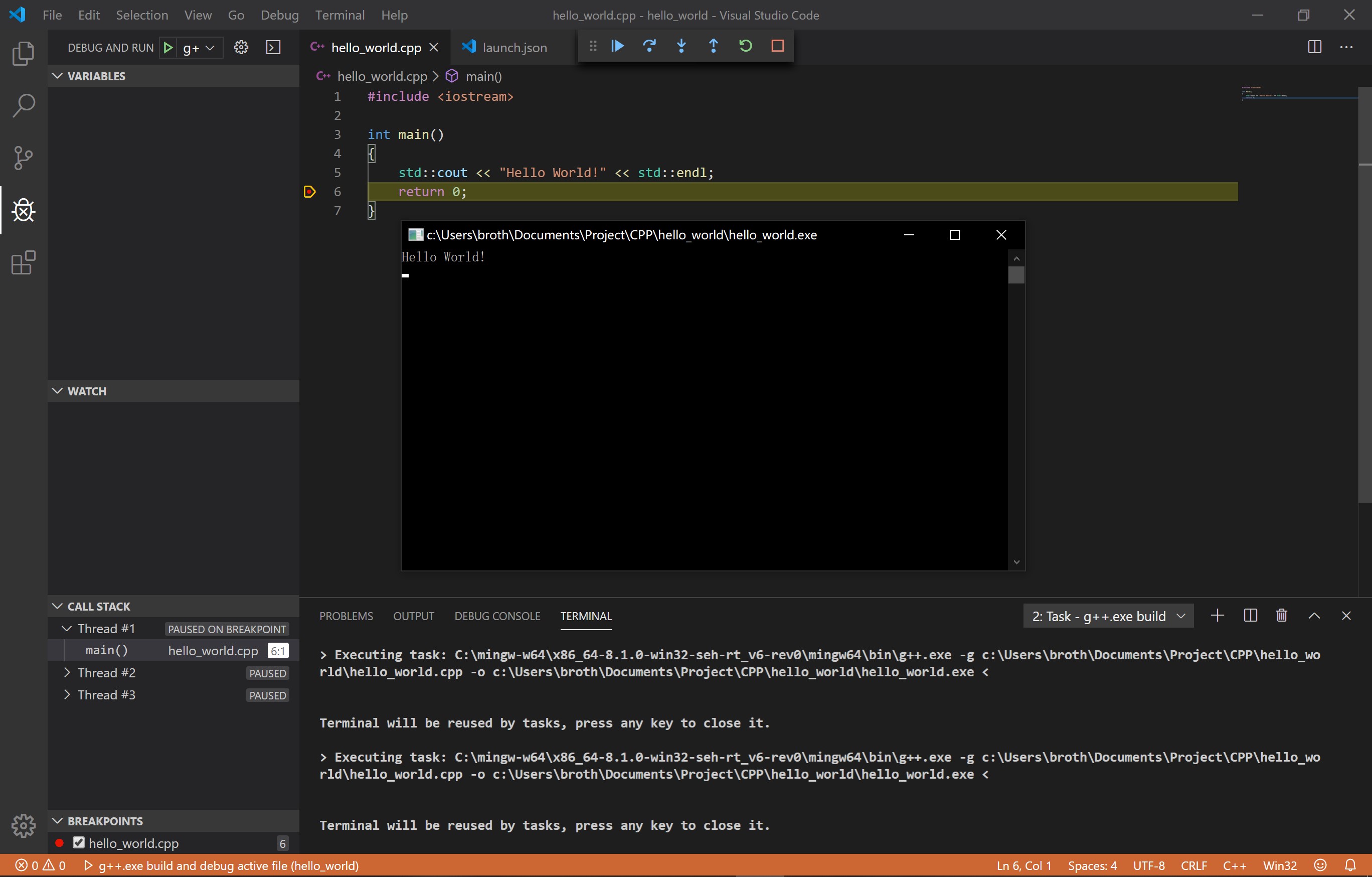This screenshot has height=877, width=1372.
Task: Change file encoding UTF-8
Action: click(x=1149, y=865)
